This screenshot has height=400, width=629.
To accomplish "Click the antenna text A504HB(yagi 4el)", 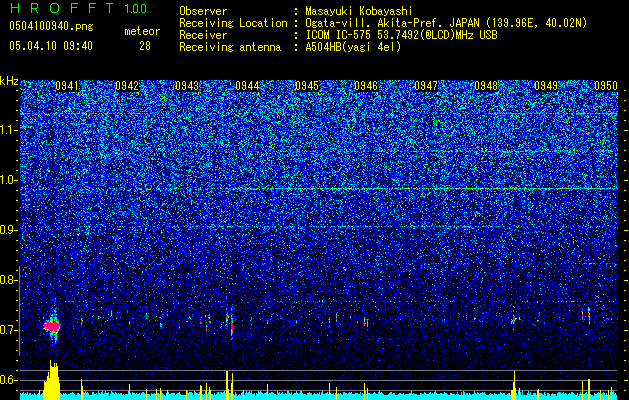I will [353, 47].
